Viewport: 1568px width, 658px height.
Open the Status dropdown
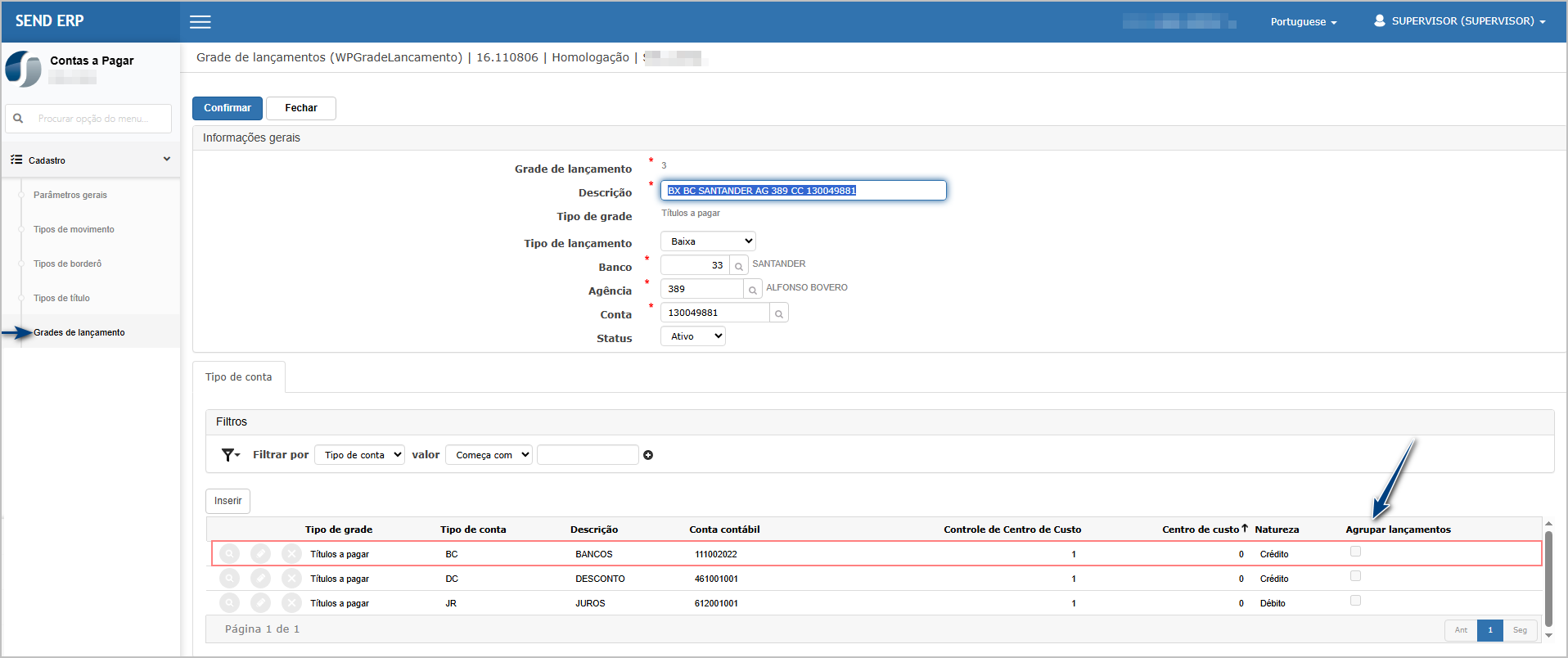coord(693,336)
